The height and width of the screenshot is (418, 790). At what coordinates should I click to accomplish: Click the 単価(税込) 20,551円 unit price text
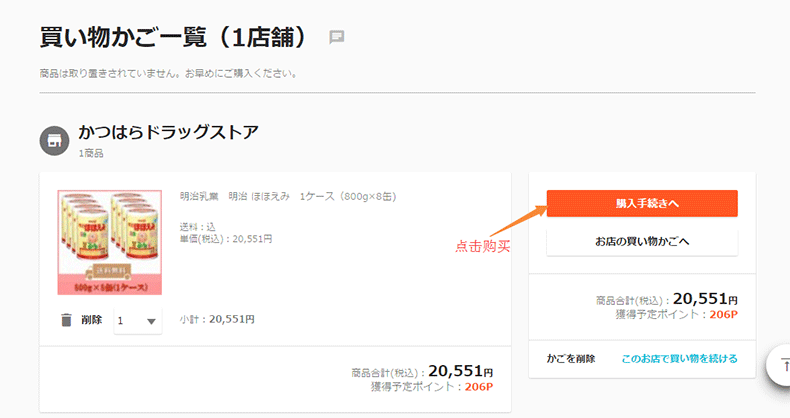coord(225,239)
